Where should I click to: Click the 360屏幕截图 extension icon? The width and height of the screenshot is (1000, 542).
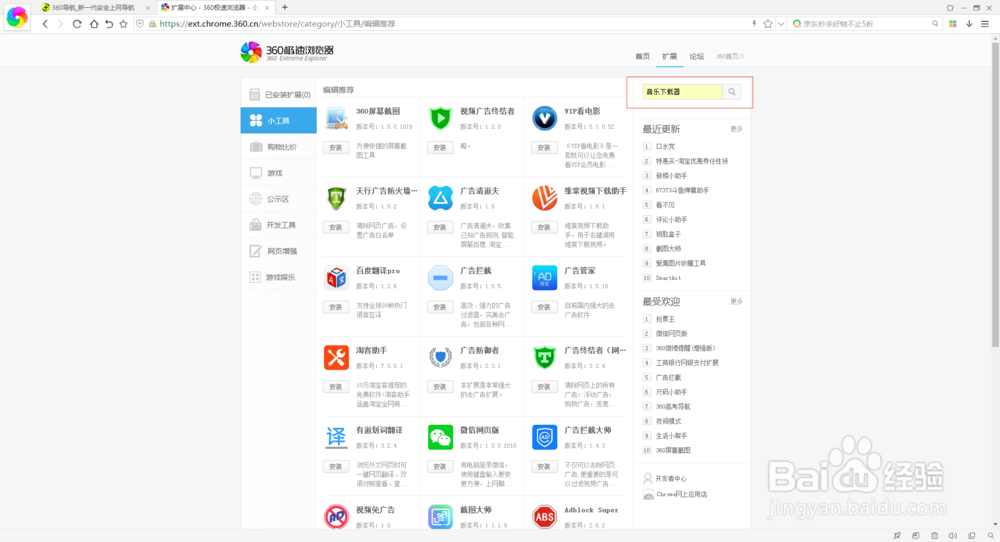[x=336, y=119]
